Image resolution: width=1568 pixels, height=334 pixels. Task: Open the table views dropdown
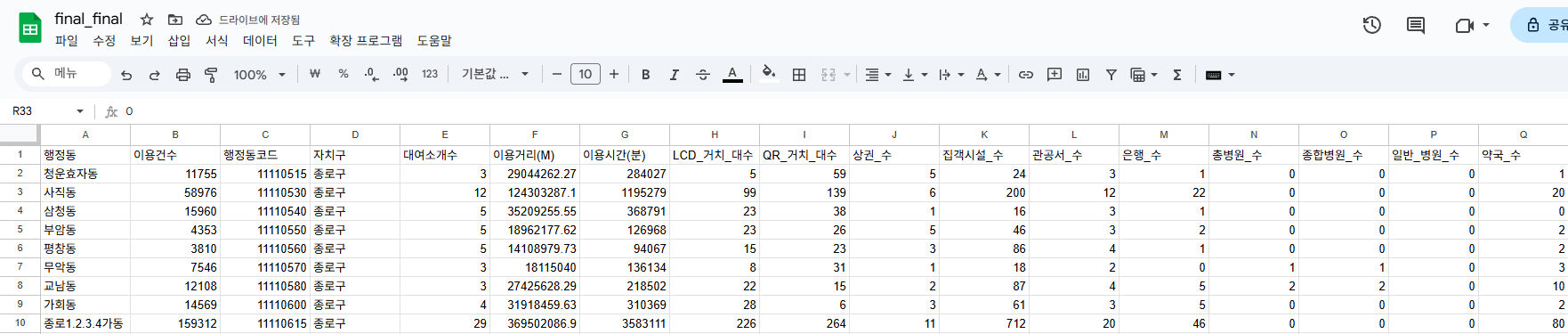[x=1144, y=75]
